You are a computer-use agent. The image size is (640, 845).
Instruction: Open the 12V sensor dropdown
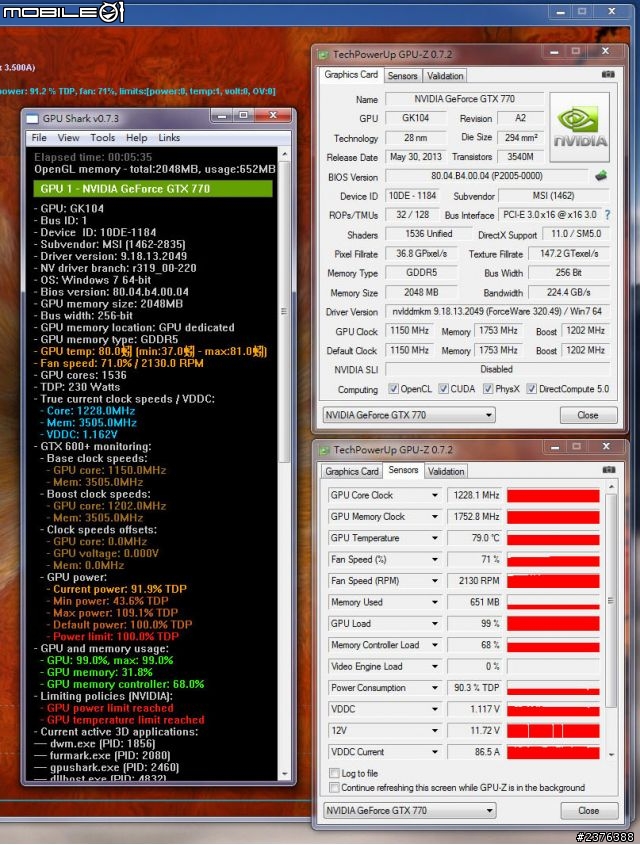[434, 731]
